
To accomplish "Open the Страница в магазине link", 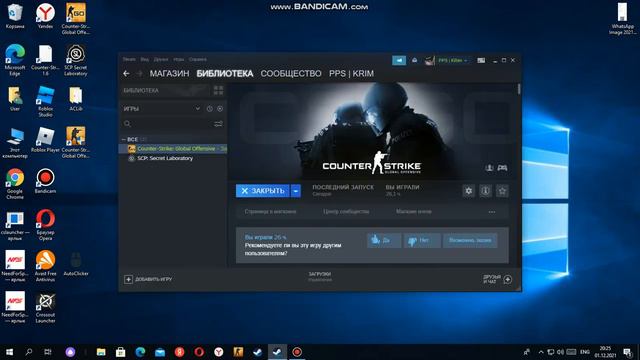I will tap(270, 211).
